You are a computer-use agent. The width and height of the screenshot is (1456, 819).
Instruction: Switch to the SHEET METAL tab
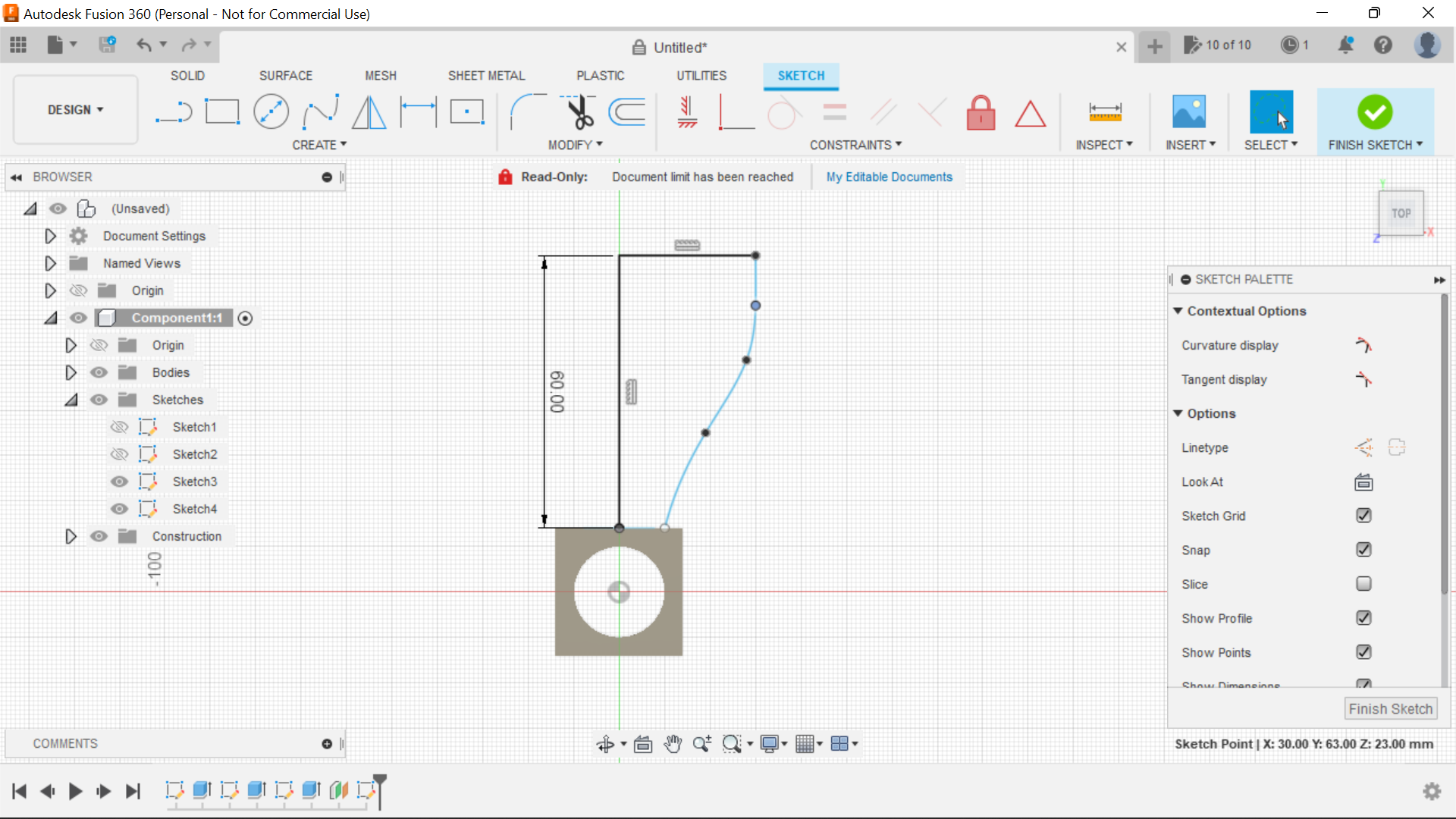tap(486, 75)
